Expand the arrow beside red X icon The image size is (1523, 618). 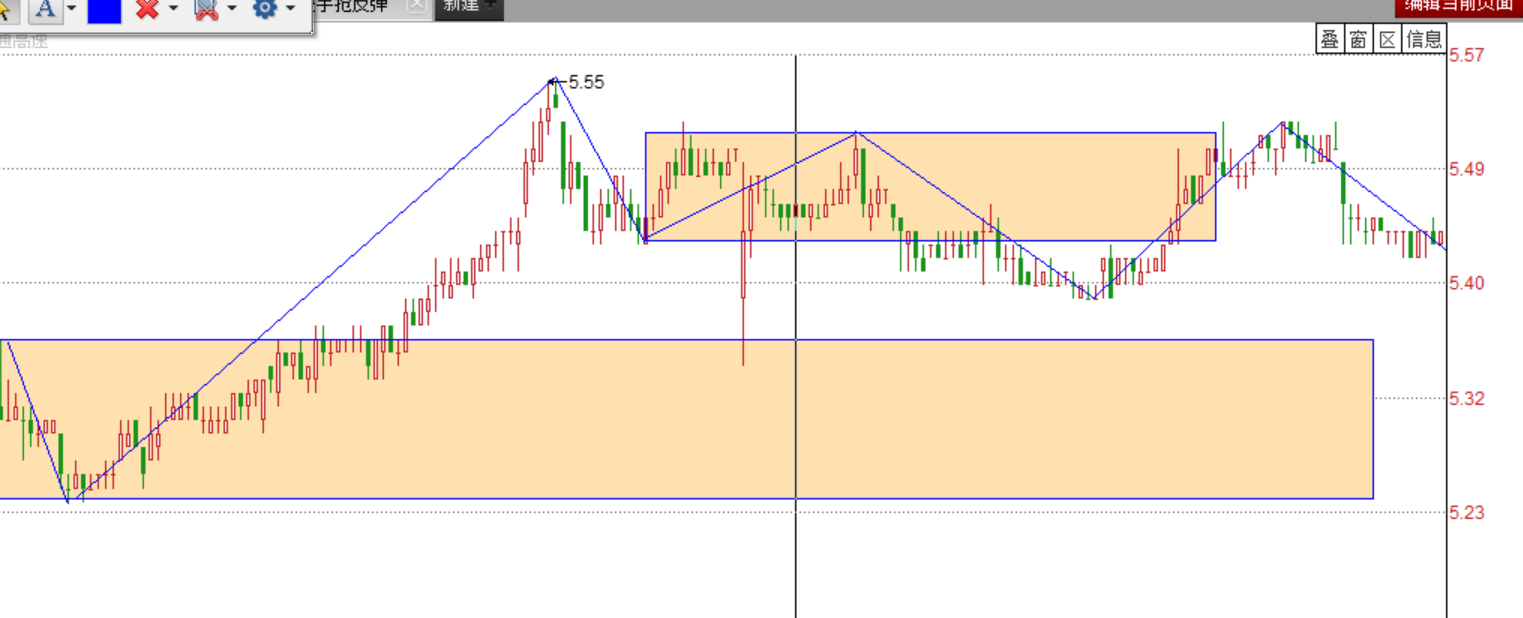tap(173, 9)
